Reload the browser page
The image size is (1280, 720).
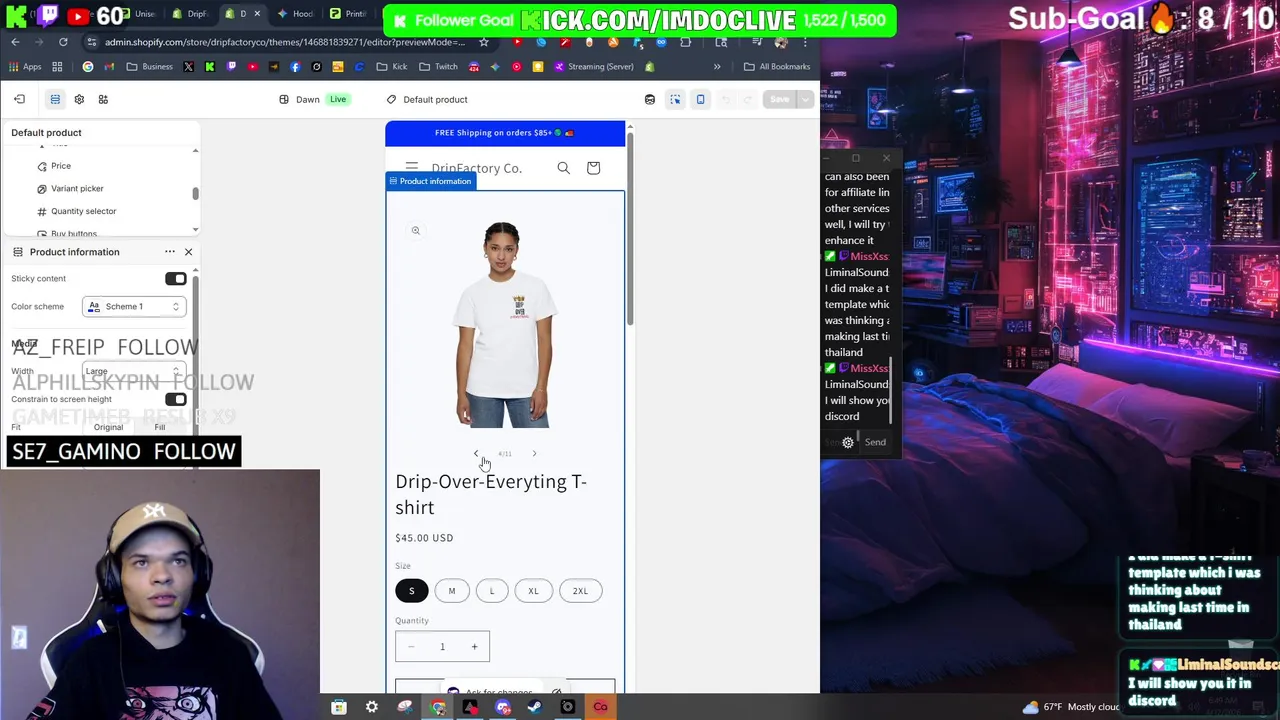coord(63,42)
